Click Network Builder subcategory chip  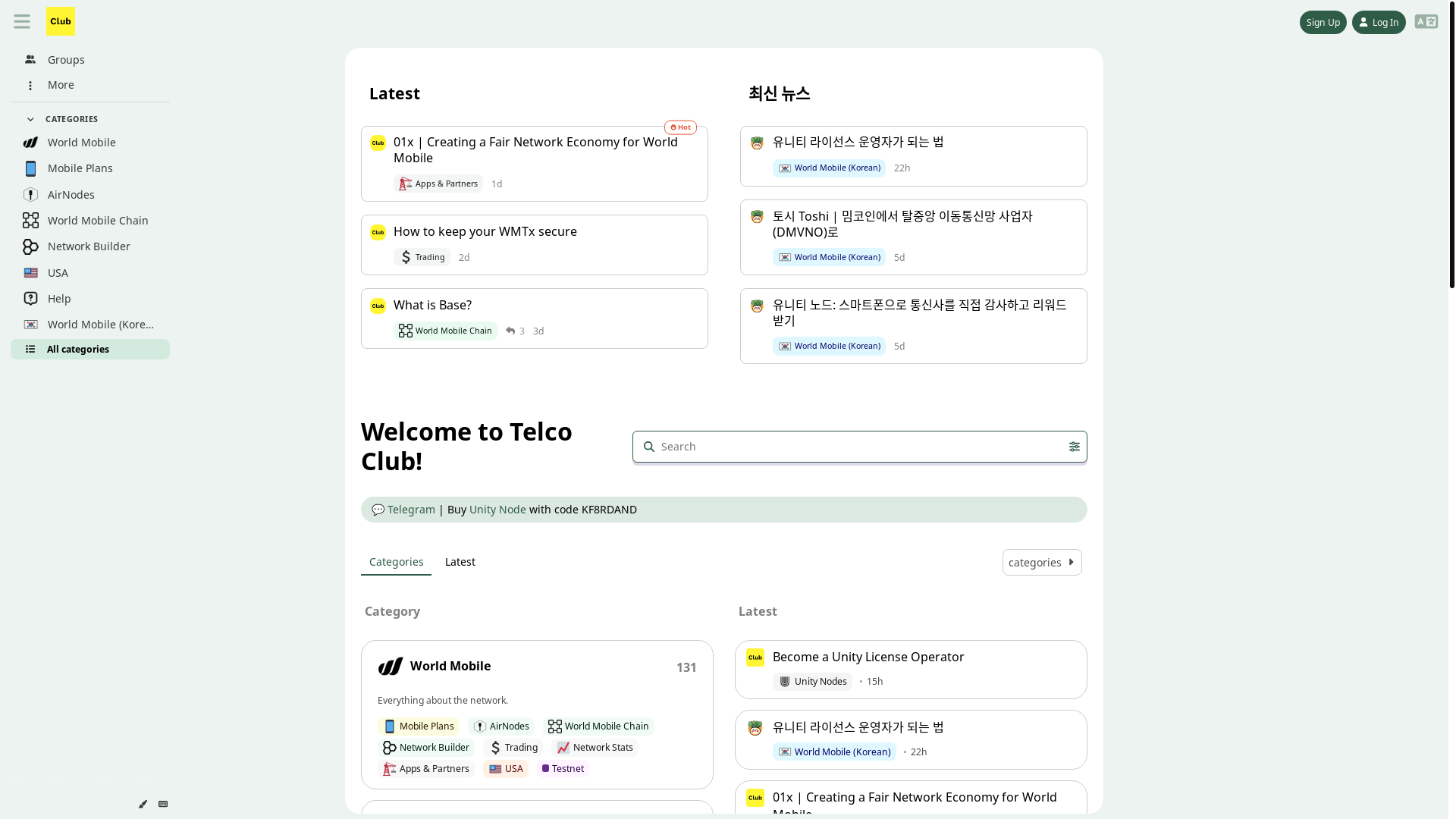(426, 748)
